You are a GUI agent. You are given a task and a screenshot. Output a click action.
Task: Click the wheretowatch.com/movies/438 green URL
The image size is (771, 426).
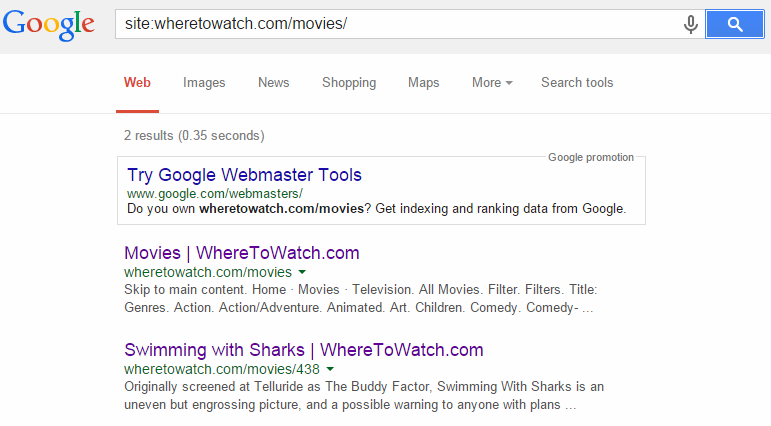pyautogui.click(x=222, y=369)
